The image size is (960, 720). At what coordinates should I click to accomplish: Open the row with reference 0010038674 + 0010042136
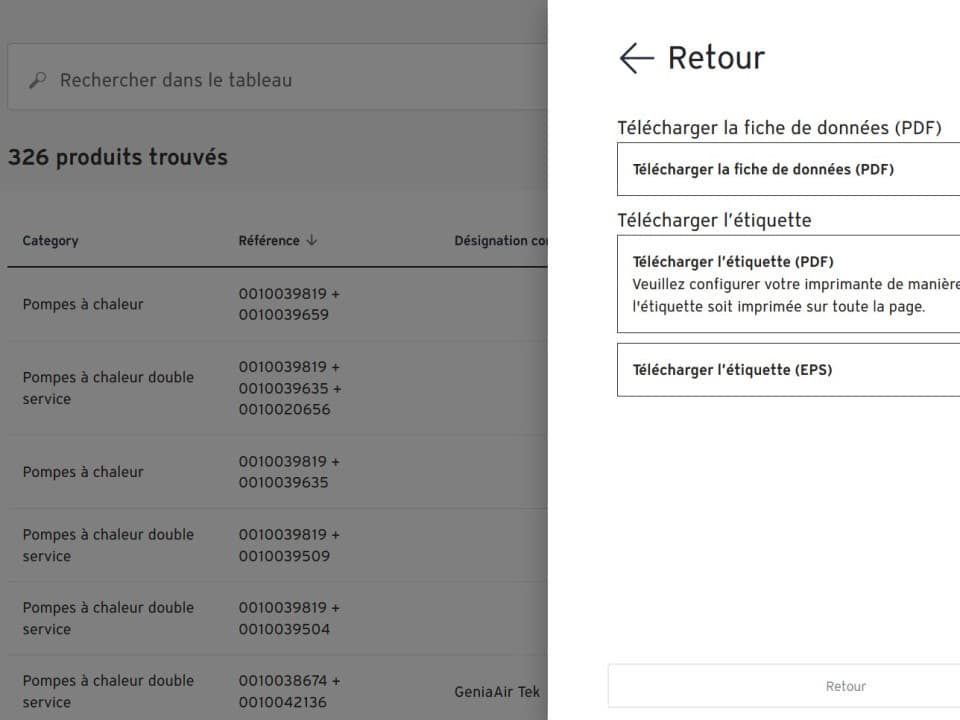(x=289, y=691)
